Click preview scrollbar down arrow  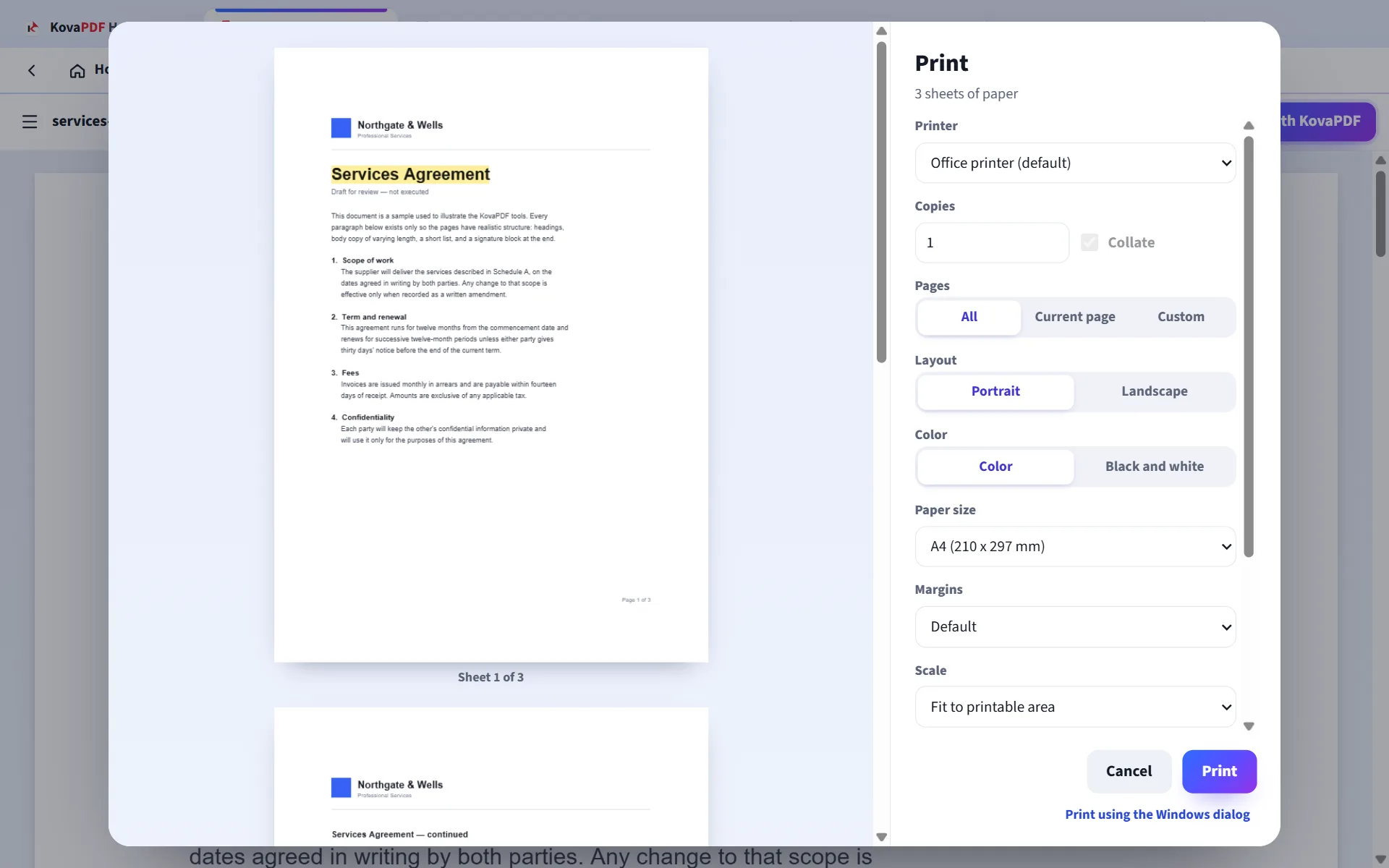[881, 837]
